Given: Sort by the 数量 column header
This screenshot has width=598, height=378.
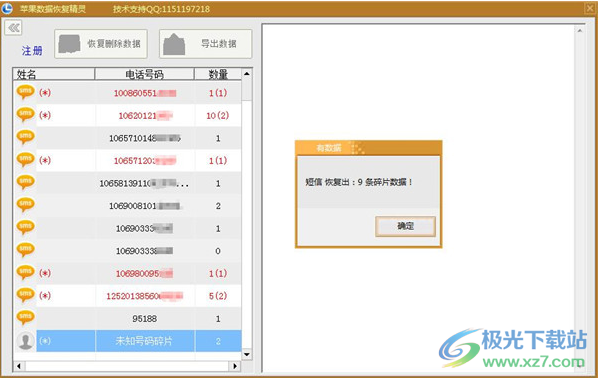Looking at the screenshot, I should (218, 74).
